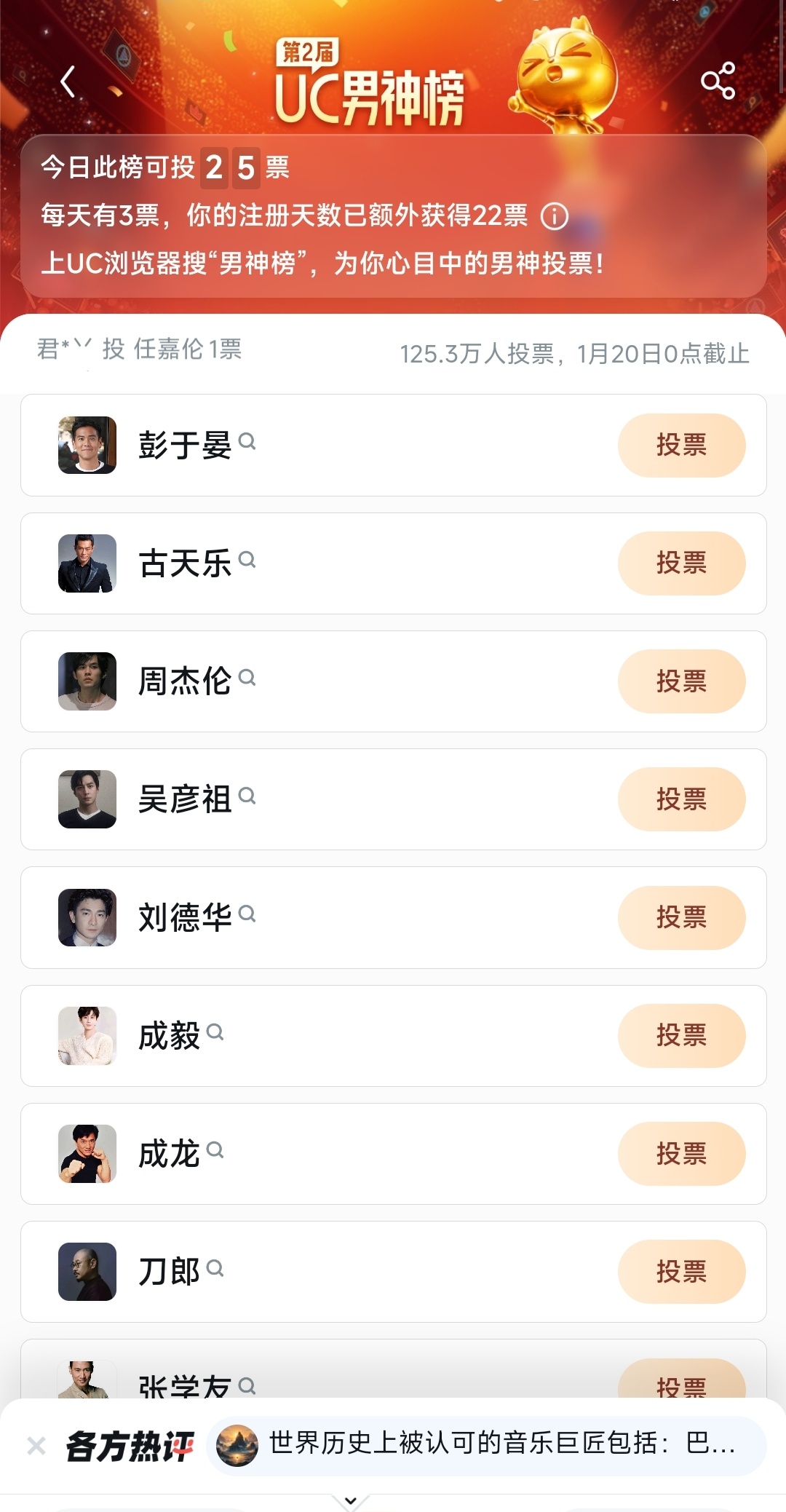Vote for 成龙

point(682,1153)
